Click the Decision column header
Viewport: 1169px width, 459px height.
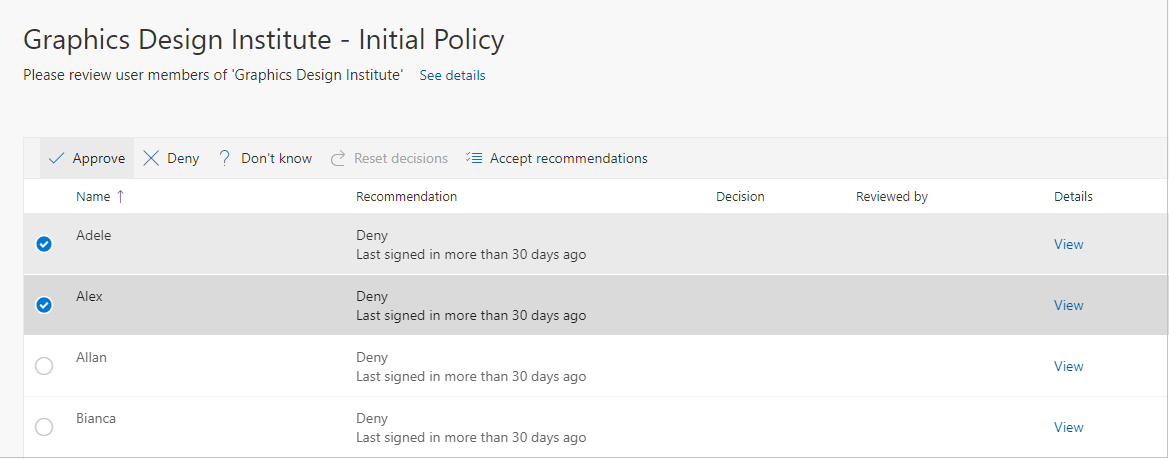coord(740,197)
